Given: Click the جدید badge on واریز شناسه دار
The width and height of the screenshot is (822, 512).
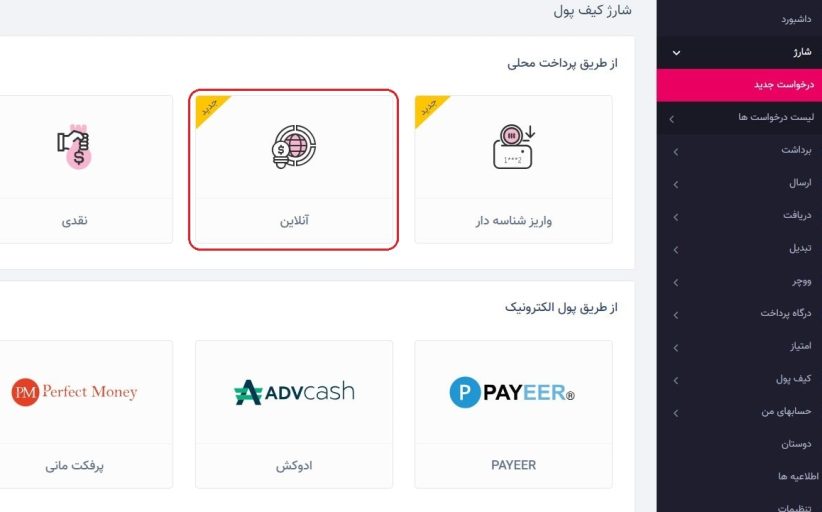Looking at the screenshot, I should 430,109.
